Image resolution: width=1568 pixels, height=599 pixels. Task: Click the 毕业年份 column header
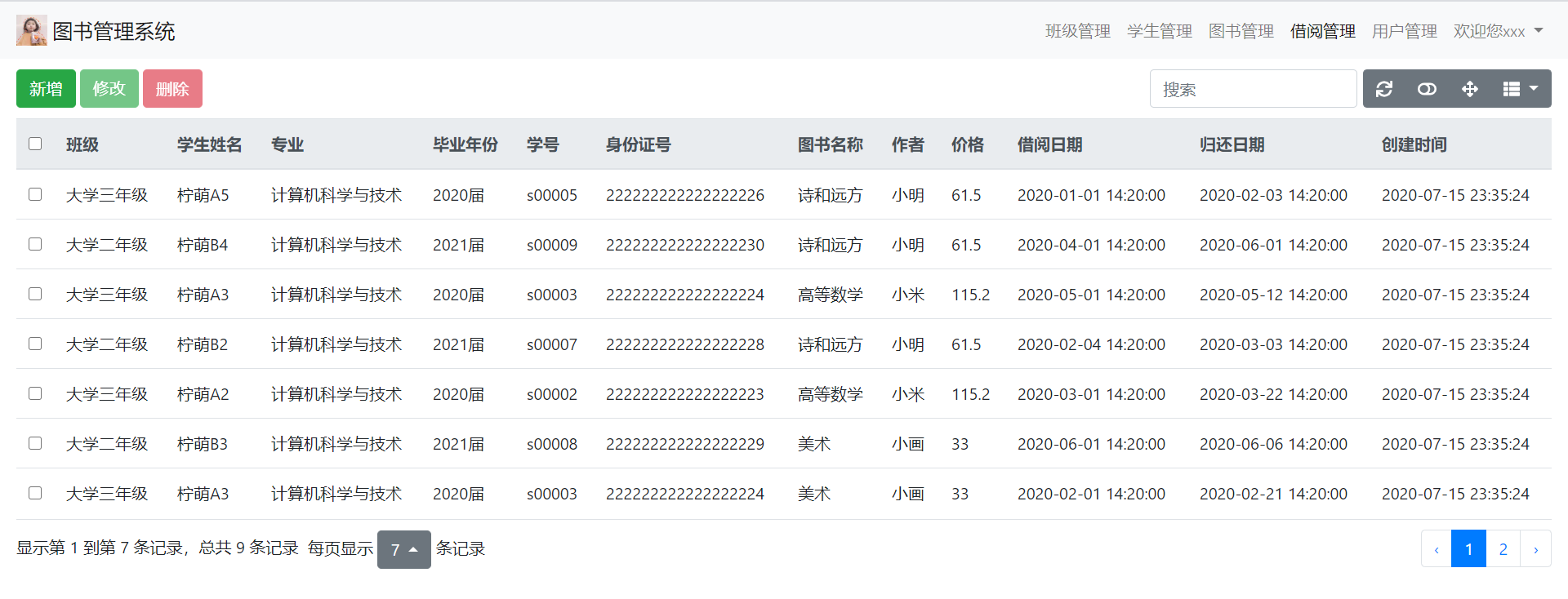[465, 144]
